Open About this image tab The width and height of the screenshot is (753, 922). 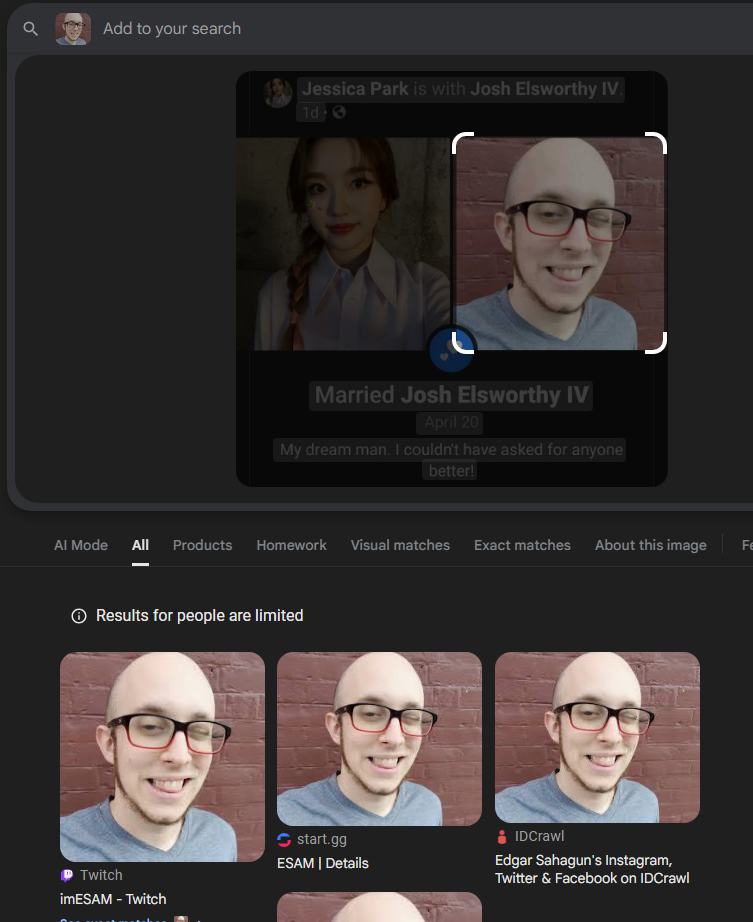651,545
